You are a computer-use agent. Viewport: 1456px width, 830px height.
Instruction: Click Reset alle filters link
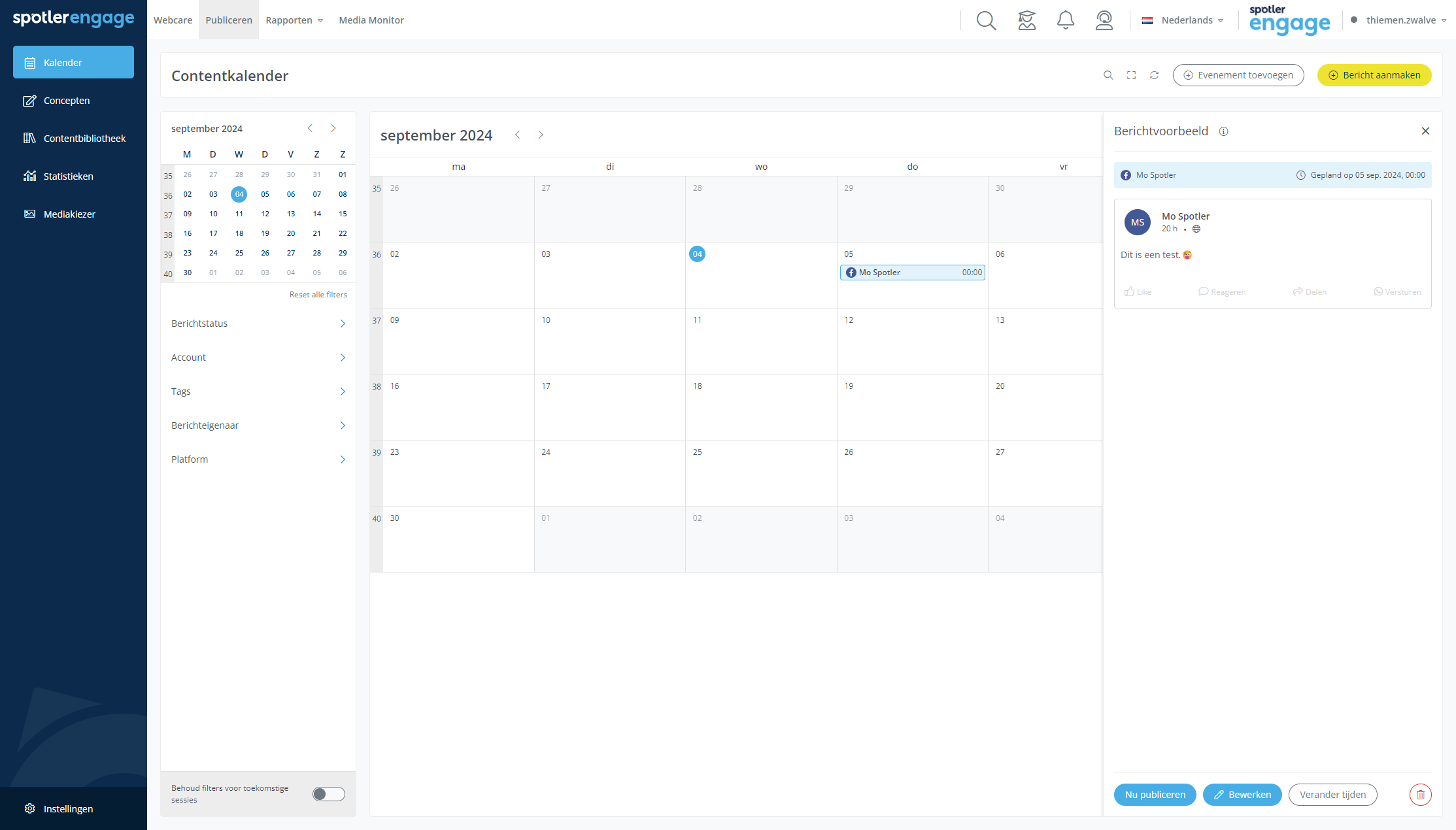pos(318,295)
